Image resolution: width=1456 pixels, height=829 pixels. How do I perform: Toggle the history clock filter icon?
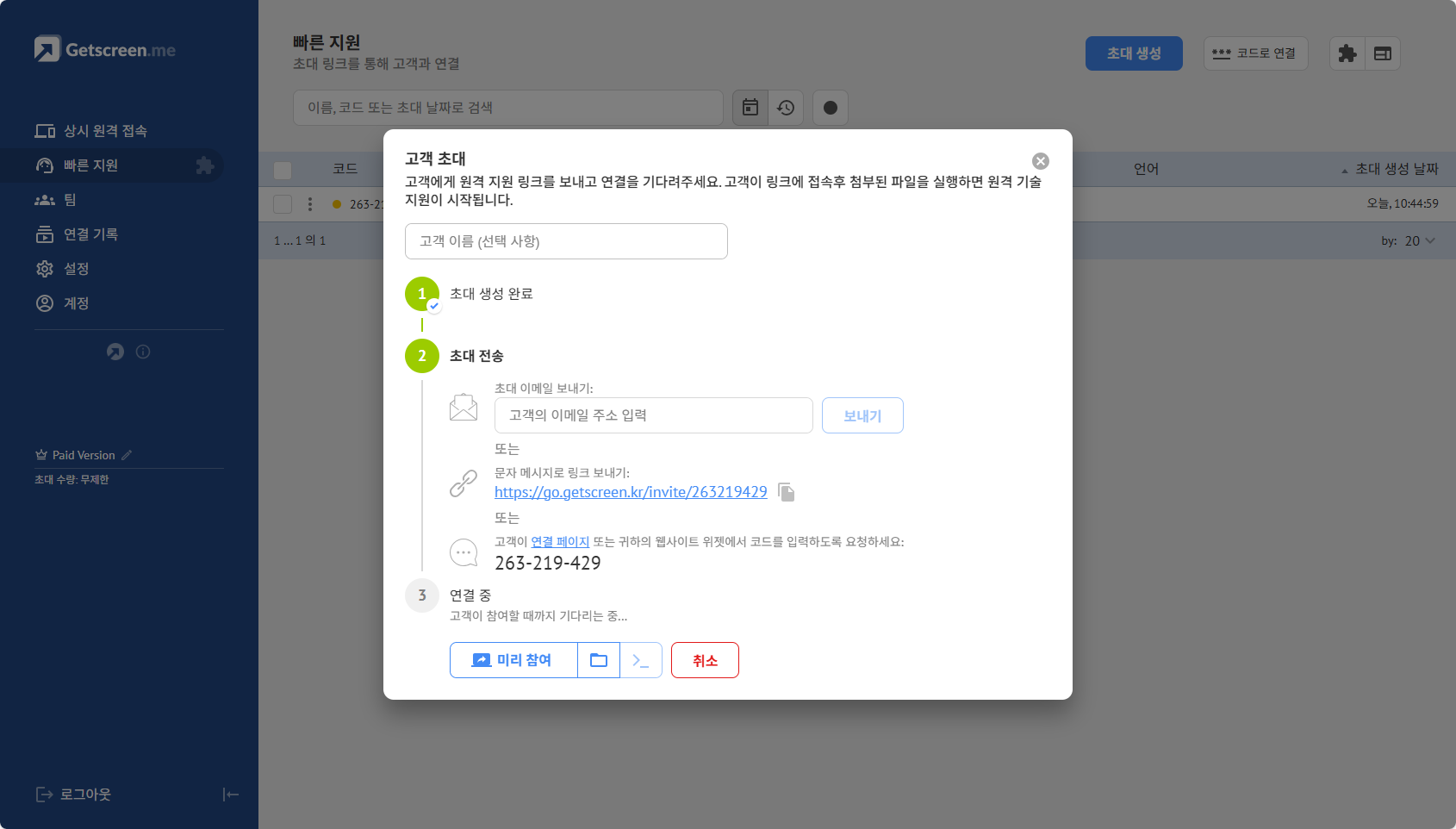tap(786, 108)
